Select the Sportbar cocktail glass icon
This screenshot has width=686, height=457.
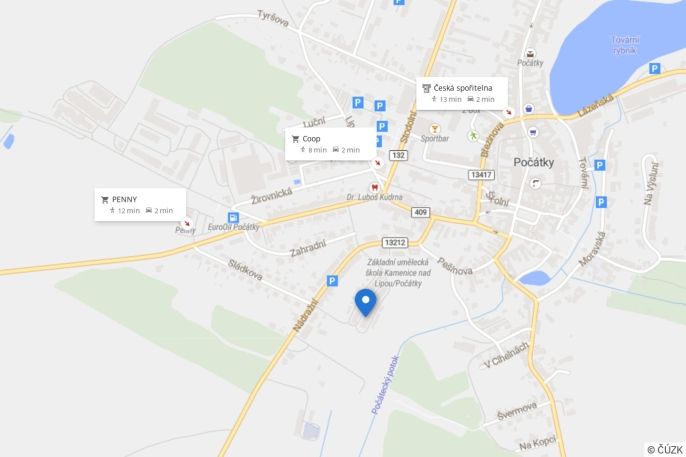pos(434,129)
